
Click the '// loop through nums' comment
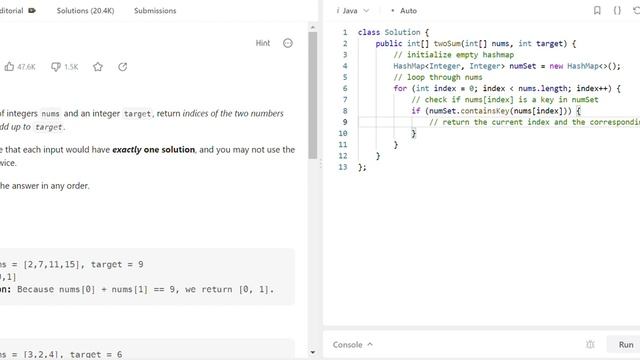438,77
